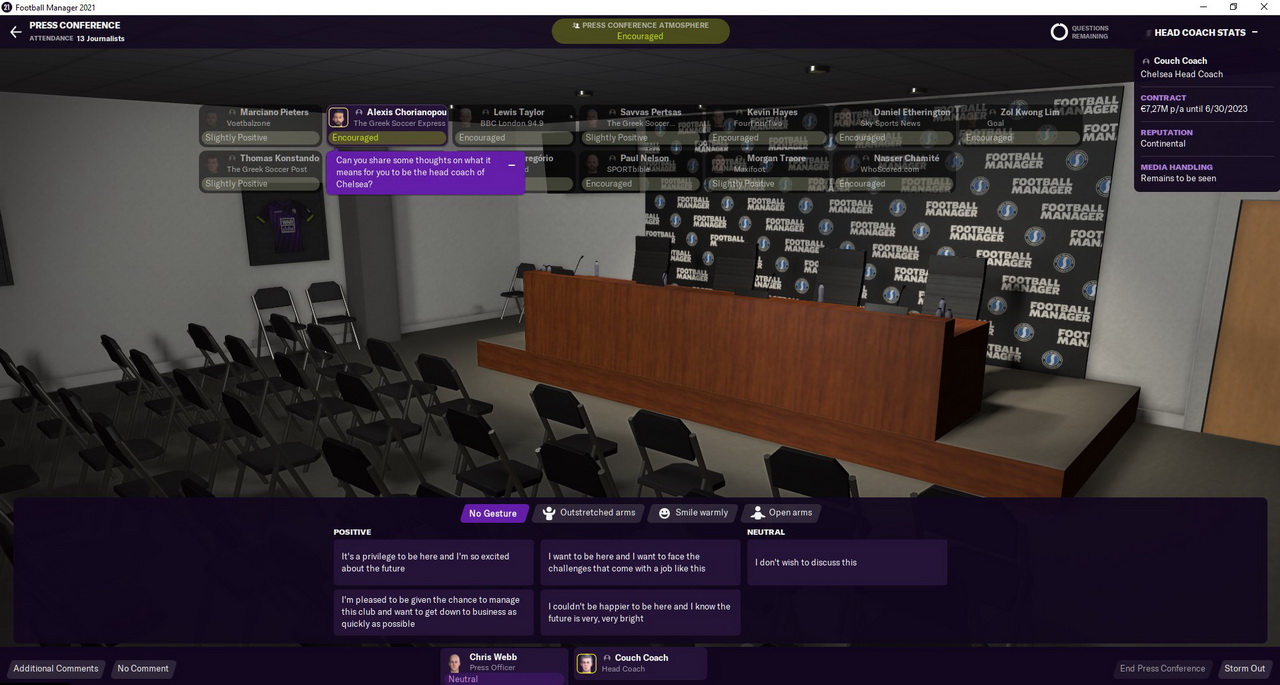Screen dimensions: 1280x685
Task: Choose the Outstretched arms gesture
Action: (x=588, y=513)
